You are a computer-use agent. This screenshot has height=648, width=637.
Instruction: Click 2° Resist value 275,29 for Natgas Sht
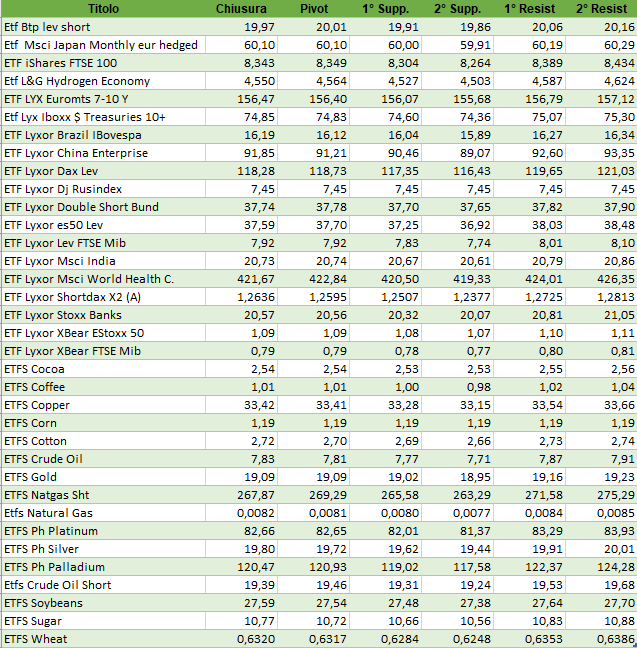601,495
